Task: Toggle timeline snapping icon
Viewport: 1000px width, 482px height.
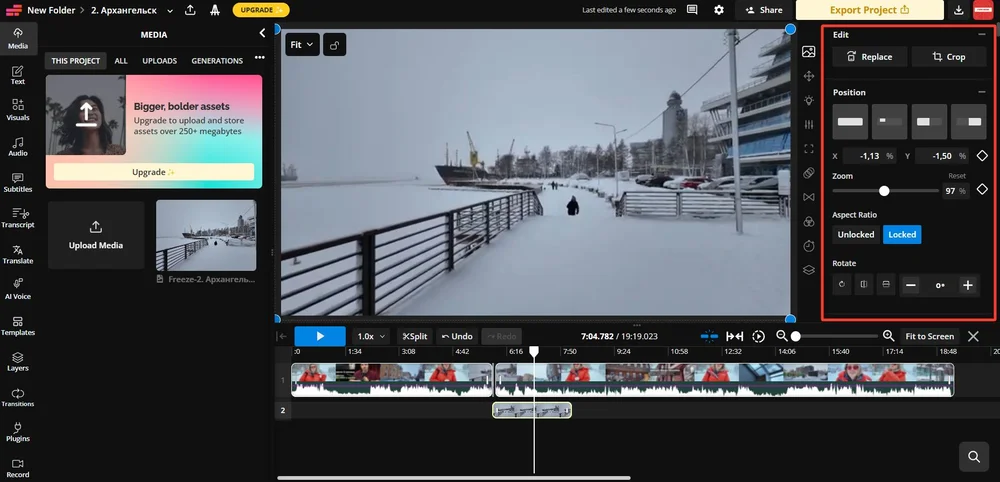Action: (x=709, y=337)
